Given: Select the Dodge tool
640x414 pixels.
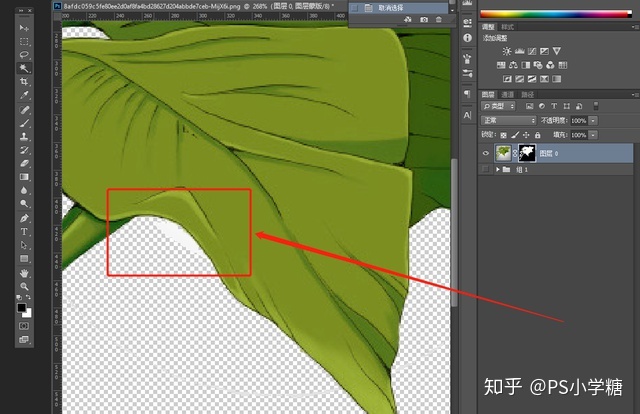Looking at the screenshot, I should tap(24, 203).
